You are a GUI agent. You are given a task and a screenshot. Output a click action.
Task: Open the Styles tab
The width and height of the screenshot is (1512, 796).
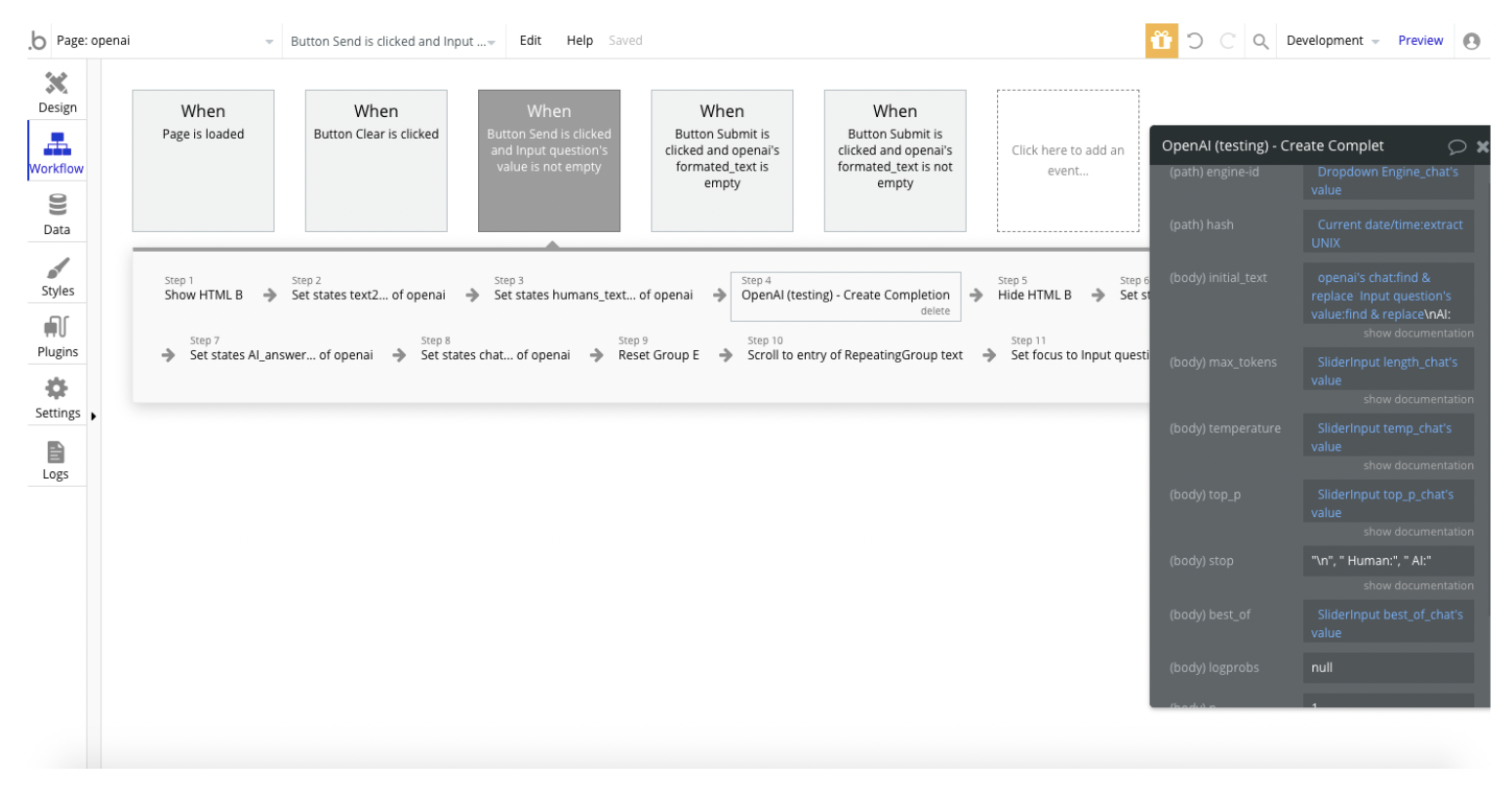(58, 276)
